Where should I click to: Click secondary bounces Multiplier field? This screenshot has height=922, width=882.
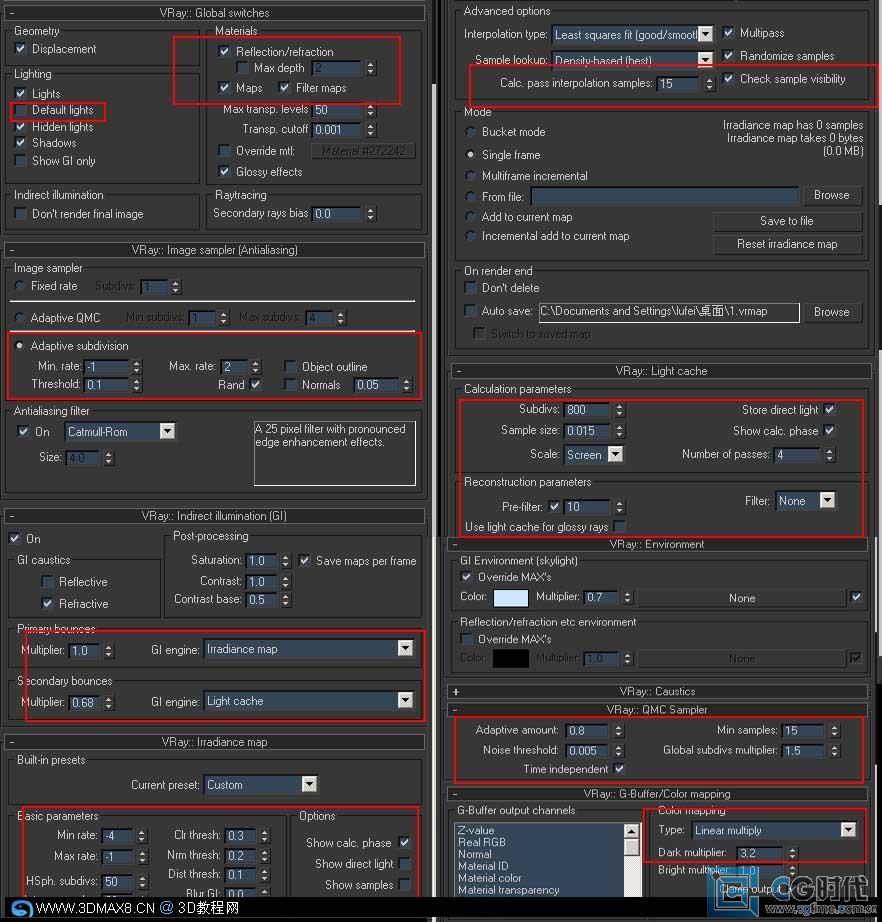(x=86, y=703)
